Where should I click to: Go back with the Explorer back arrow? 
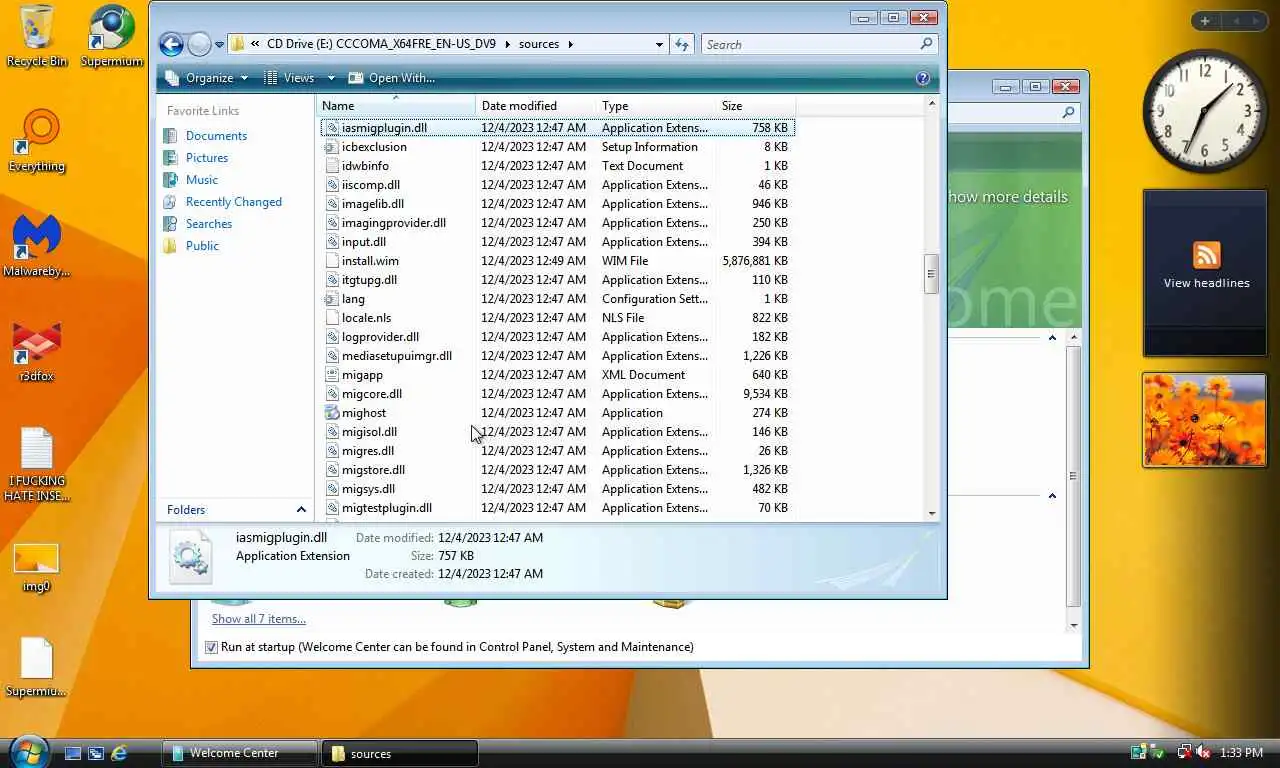pos(171,44)
